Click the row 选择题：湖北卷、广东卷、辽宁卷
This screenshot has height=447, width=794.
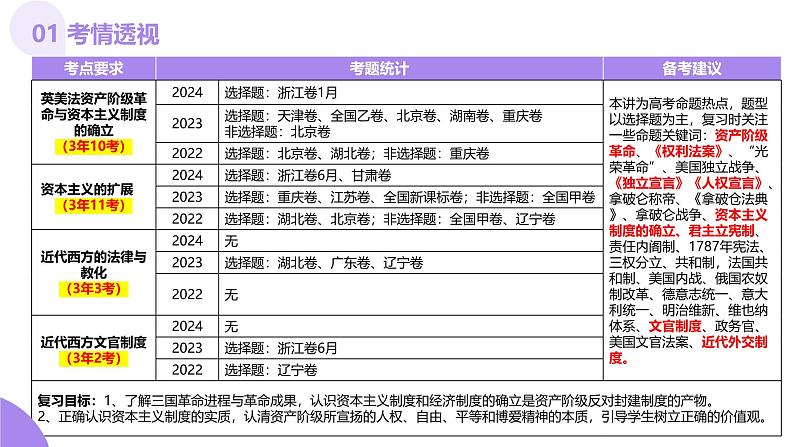pyautogui.click(x=411, y=263)
